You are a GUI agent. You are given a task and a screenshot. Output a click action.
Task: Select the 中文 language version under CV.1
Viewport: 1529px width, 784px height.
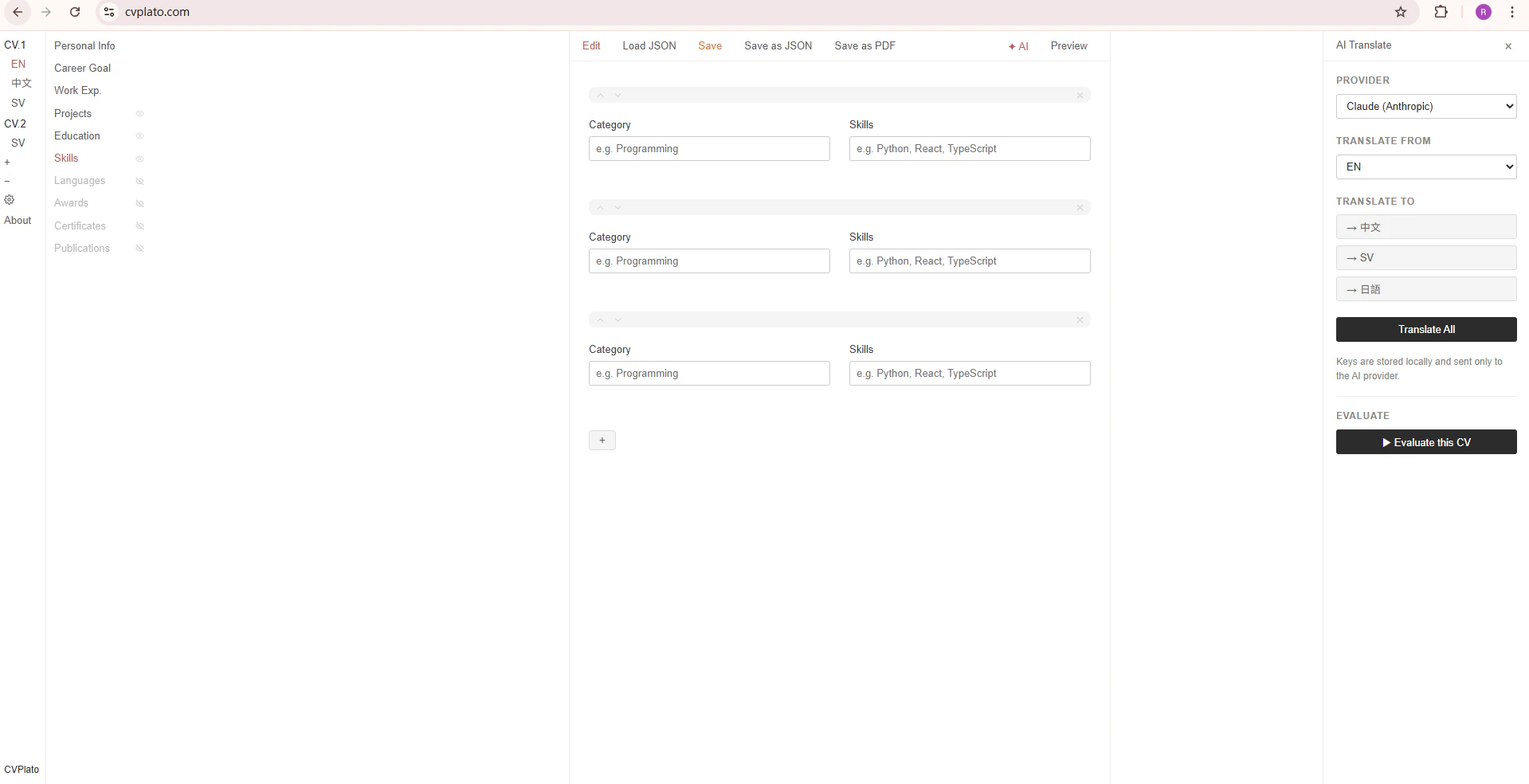pos(19,83)
